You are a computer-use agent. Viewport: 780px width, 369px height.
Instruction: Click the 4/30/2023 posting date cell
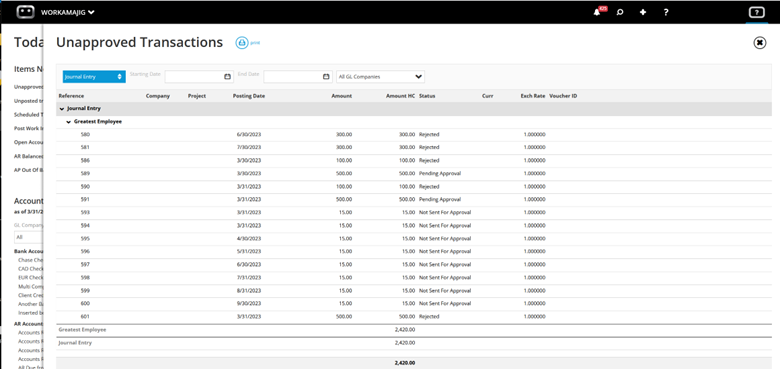click(x=249, y=239)
